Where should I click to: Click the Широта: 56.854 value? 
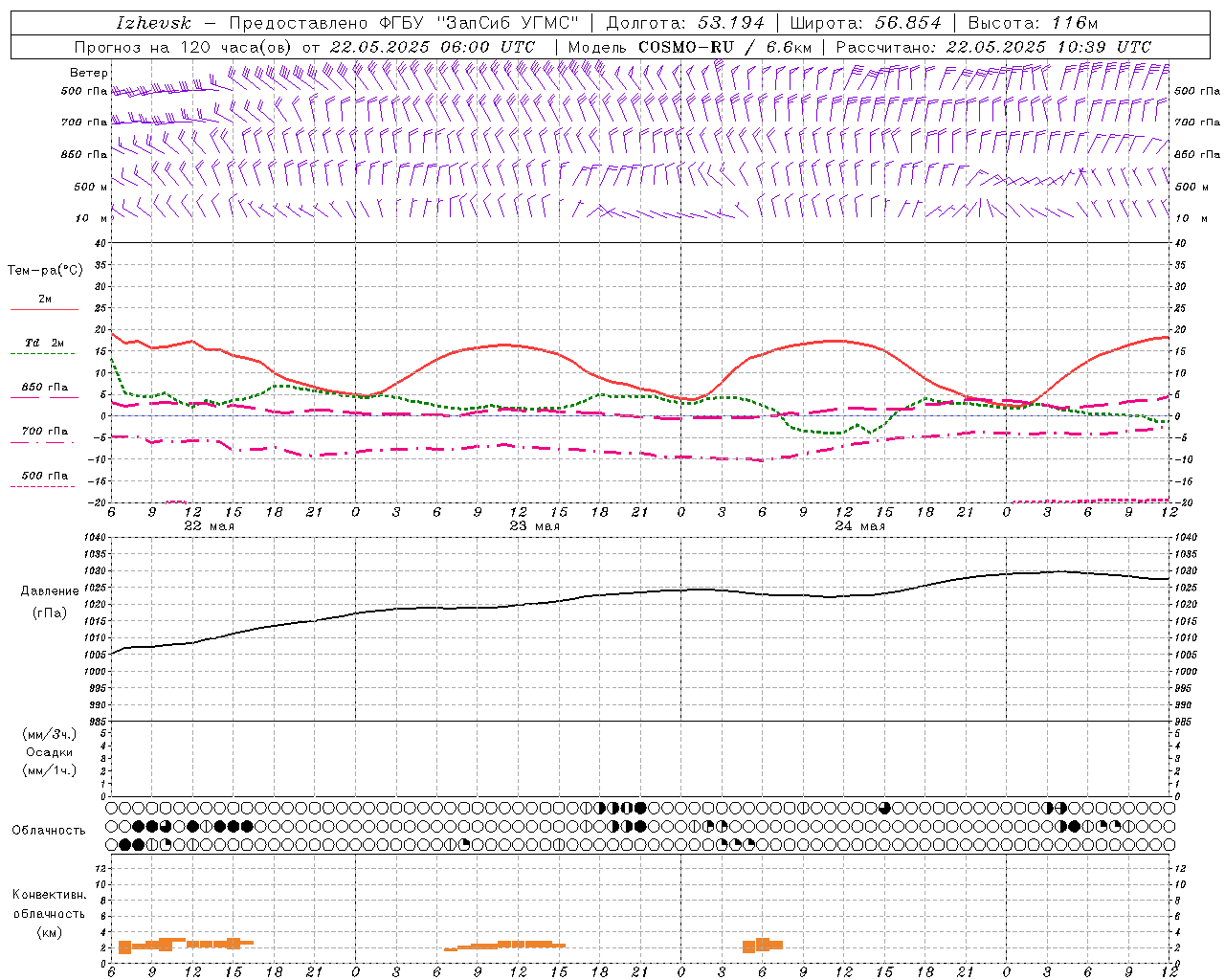(x=865, y=23)
